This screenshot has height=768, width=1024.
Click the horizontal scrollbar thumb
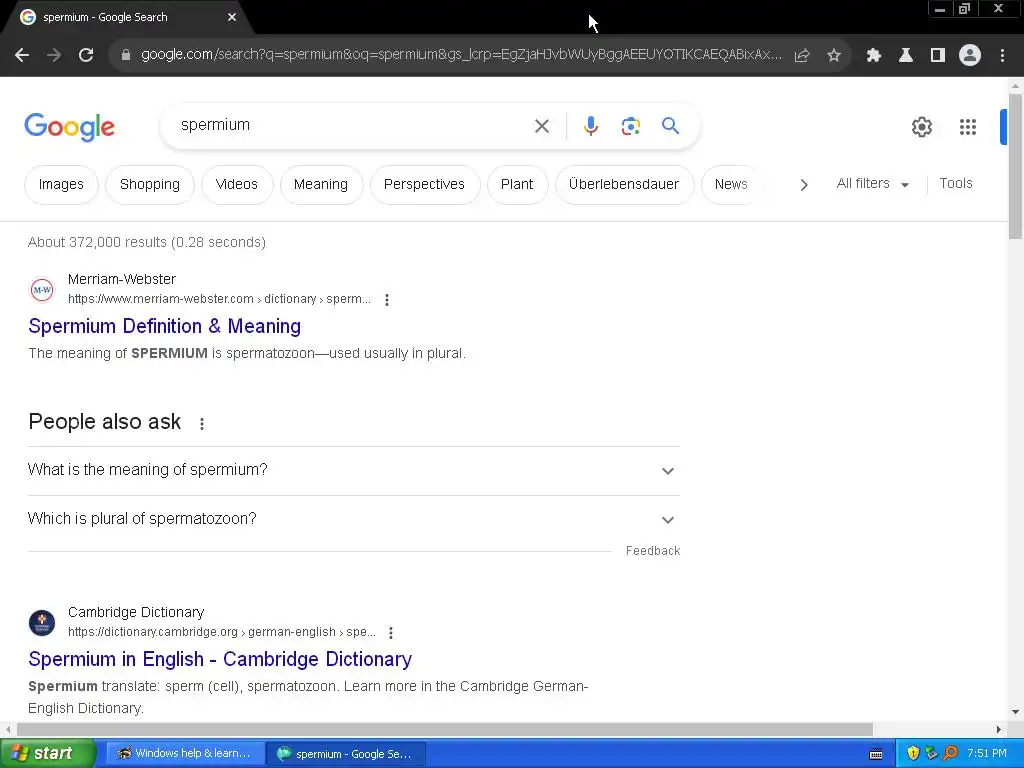point(445,729)
